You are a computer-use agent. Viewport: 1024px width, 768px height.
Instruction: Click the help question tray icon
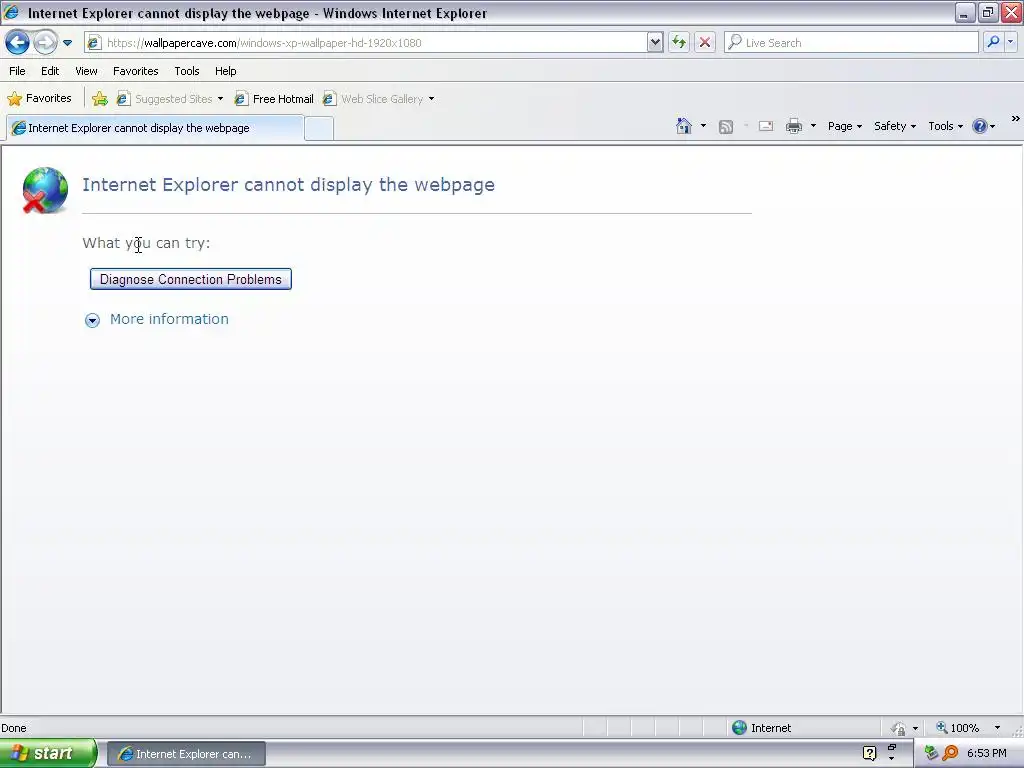coord(869,754)
